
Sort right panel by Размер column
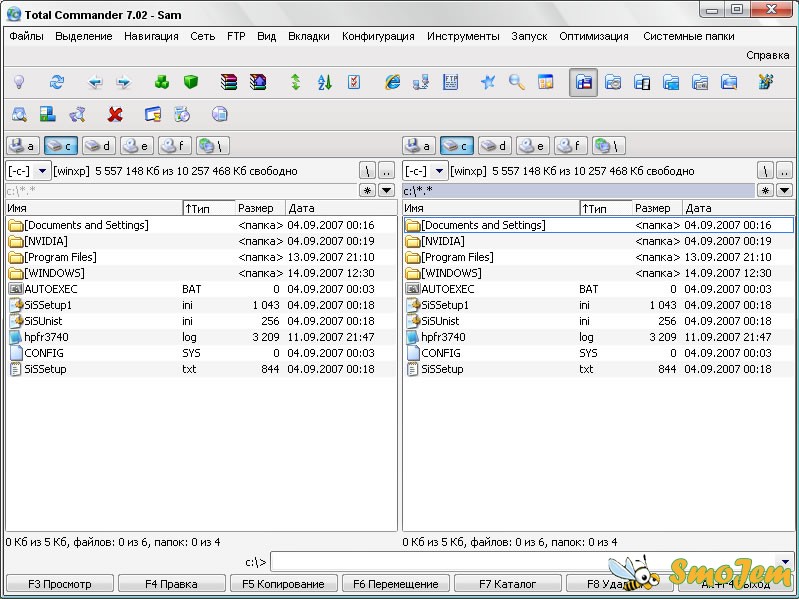point(657,208)
